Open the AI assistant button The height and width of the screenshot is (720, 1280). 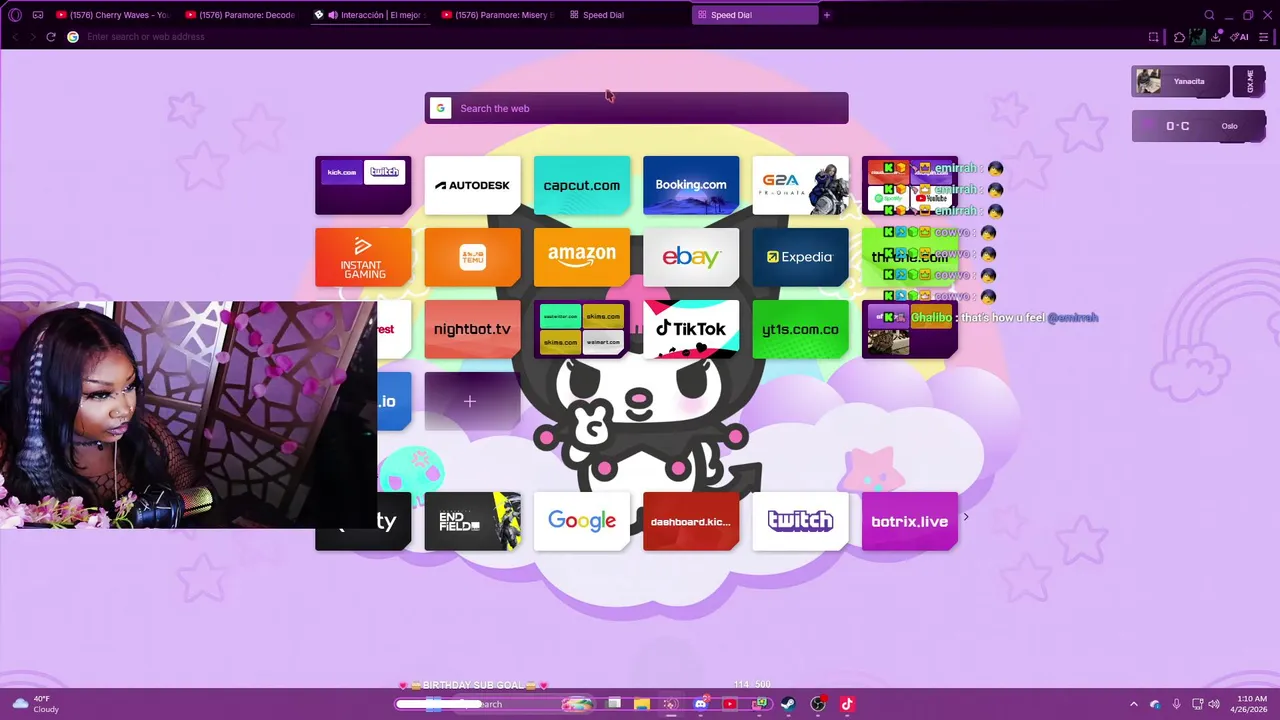coord(1240,37)
